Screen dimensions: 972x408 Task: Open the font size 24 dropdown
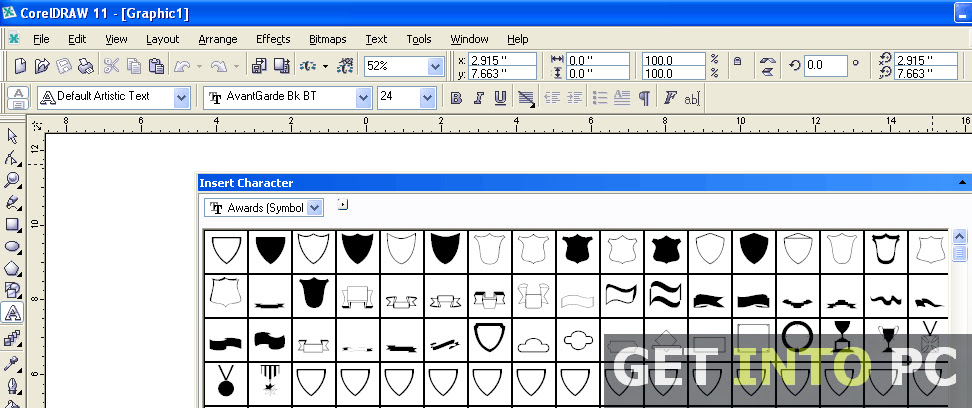tap(427, 97)
